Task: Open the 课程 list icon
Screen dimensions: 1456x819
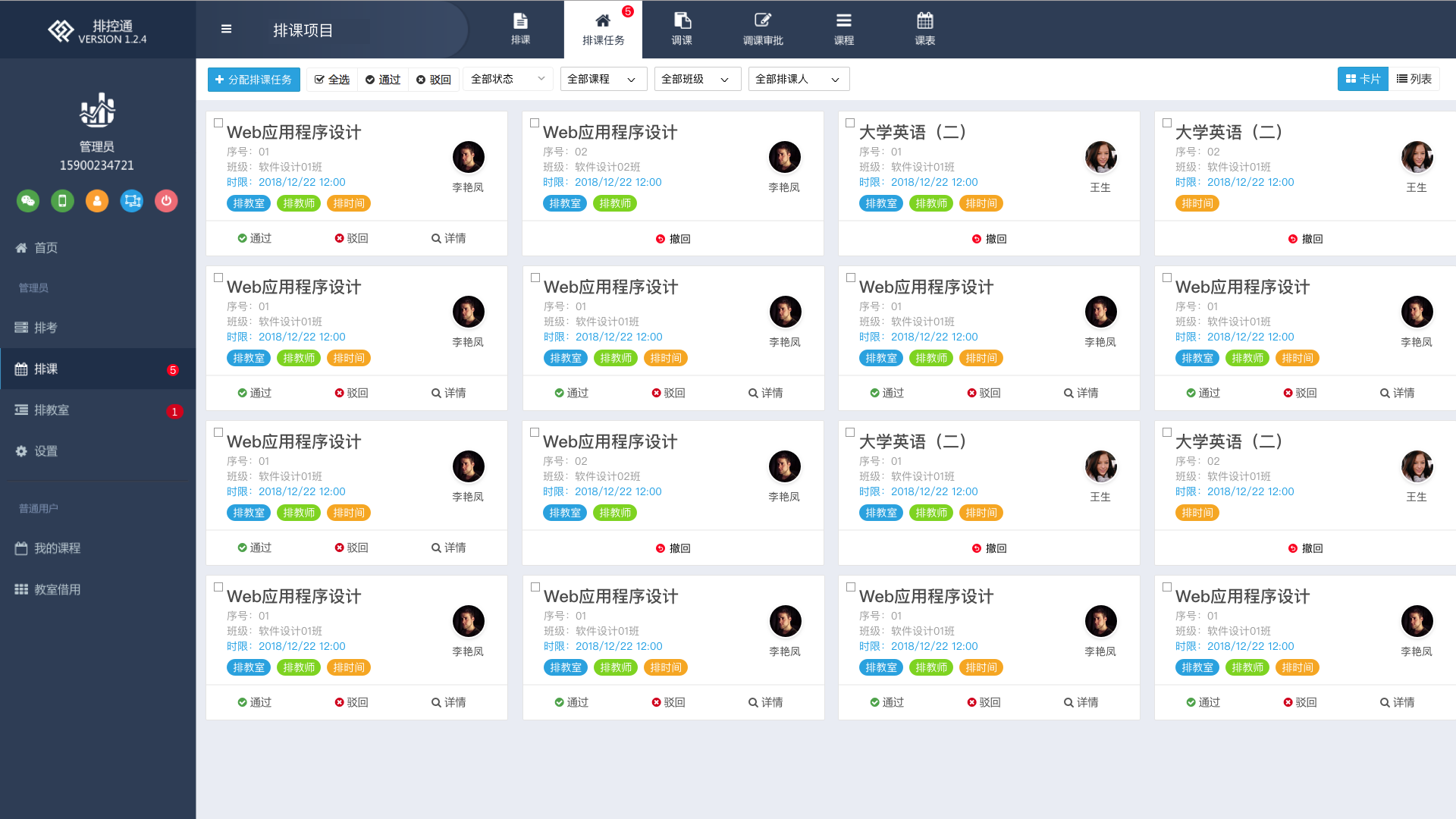Action: point(844,29)
